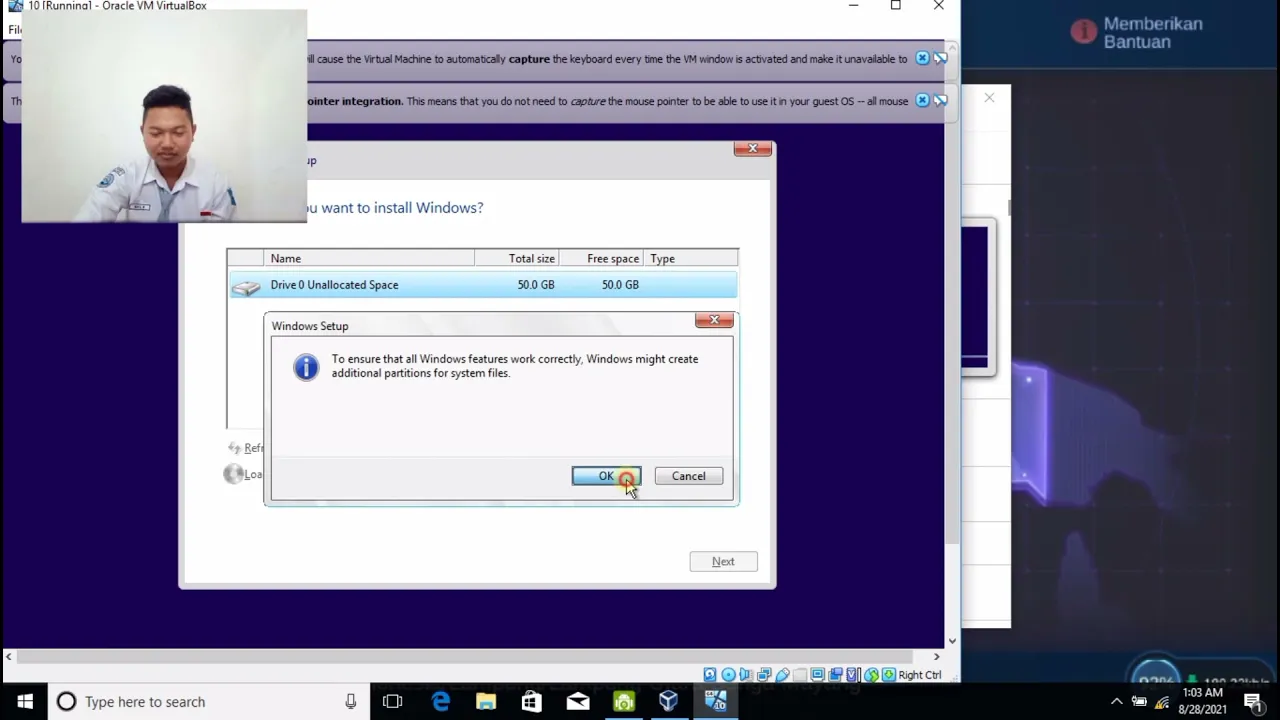Click the Type column header
Screen dimensions: 1280x720
pyautogui.click(x=690, y=258)
